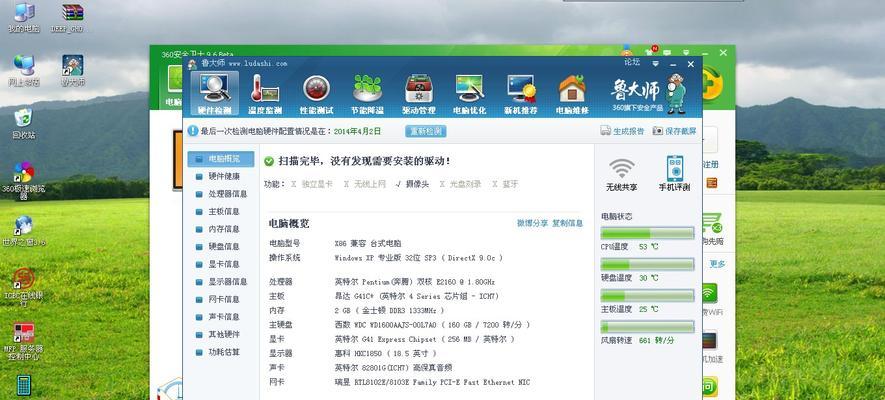Open the 论坛 forum link
Screen dimensions: 885x400
pos(632,61)
